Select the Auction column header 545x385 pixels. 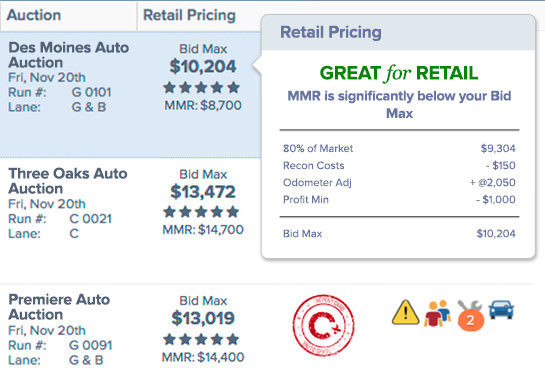click(x=34, y=15)
